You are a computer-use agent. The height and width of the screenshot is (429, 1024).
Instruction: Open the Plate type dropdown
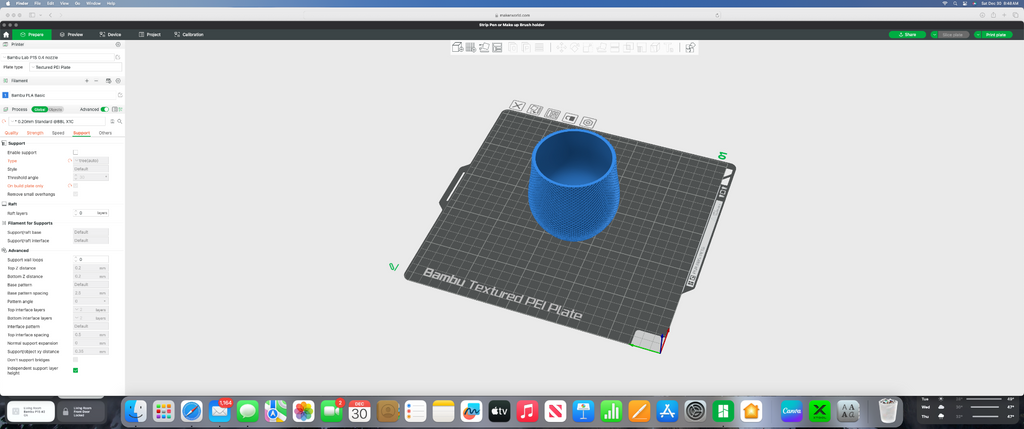(75, 67)
